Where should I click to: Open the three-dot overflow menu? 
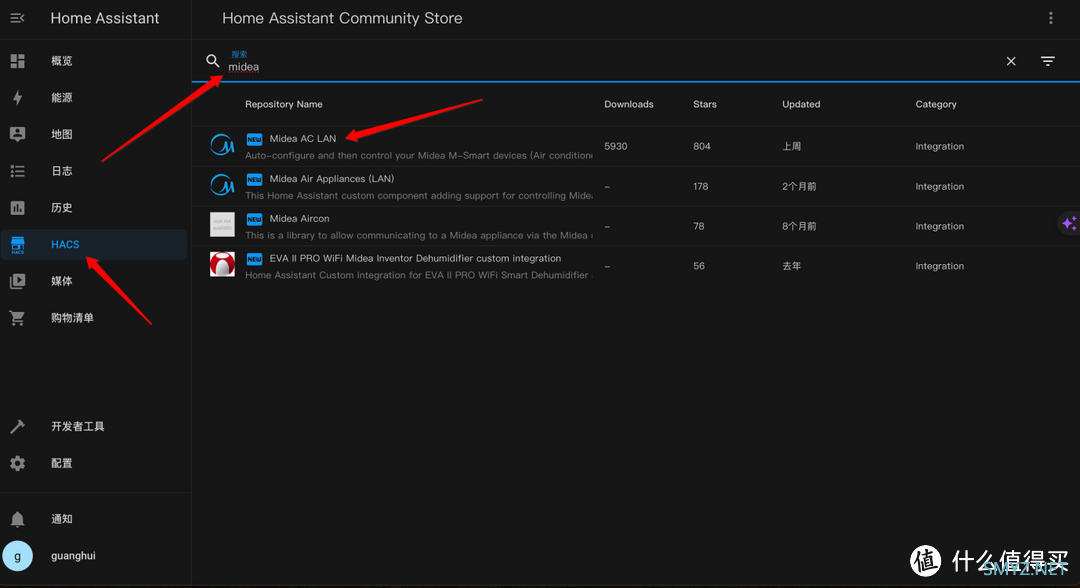[1050, 18]
